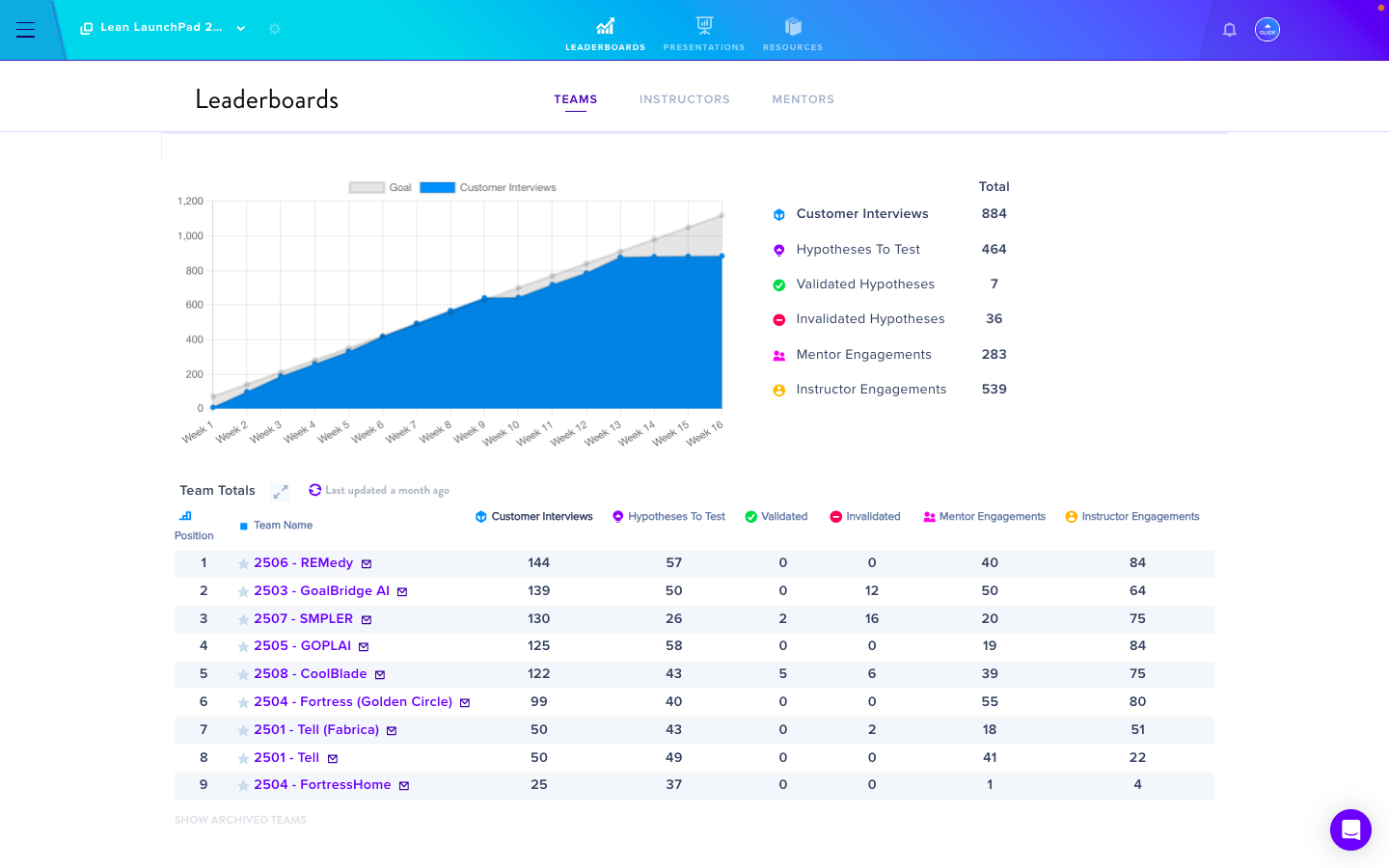Star the 2508 - CoolBlade team

click(x=244, y=675)
